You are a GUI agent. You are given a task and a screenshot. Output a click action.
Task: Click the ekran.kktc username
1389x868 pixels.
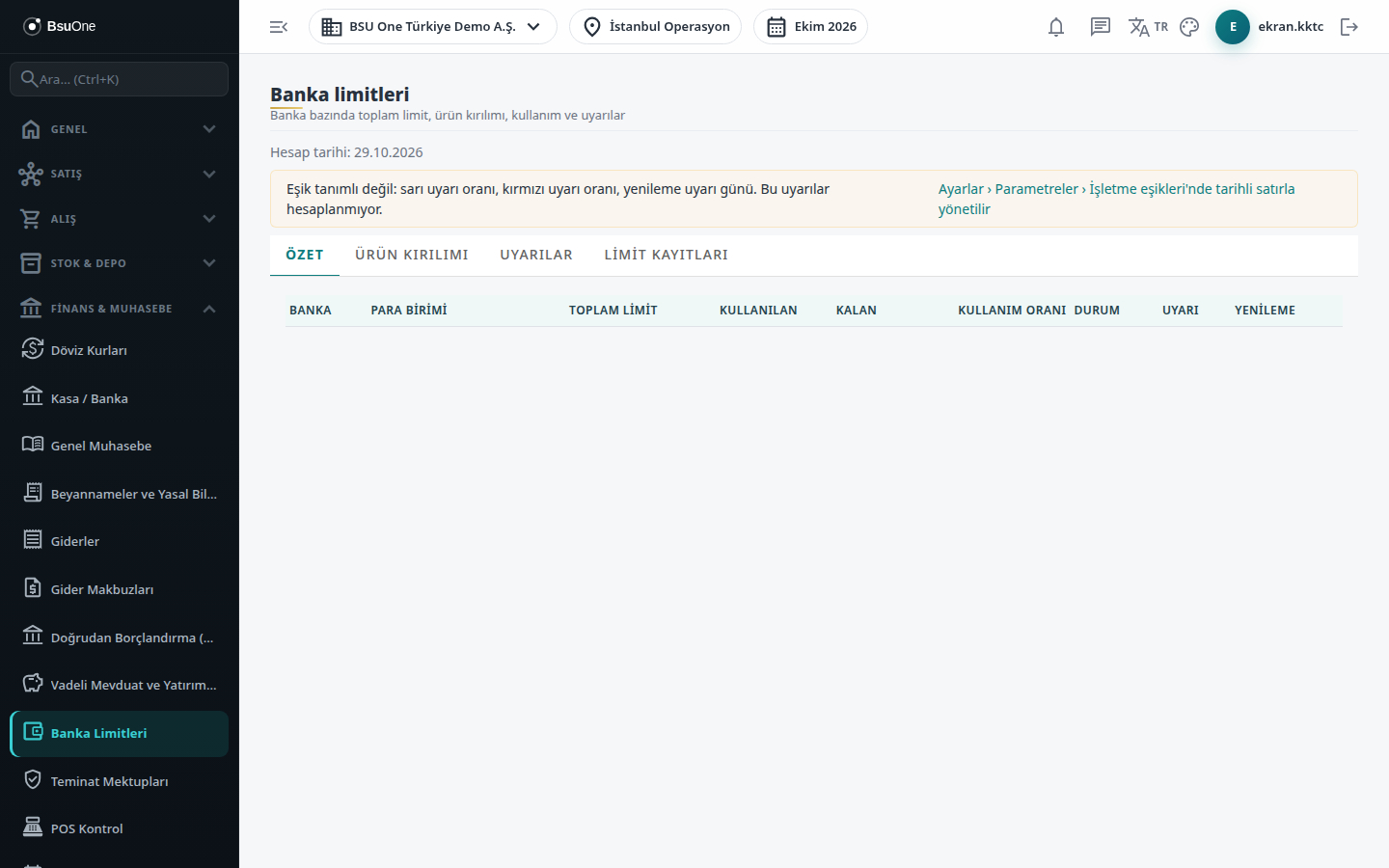pyautogui.click(x=1291, y=27)
